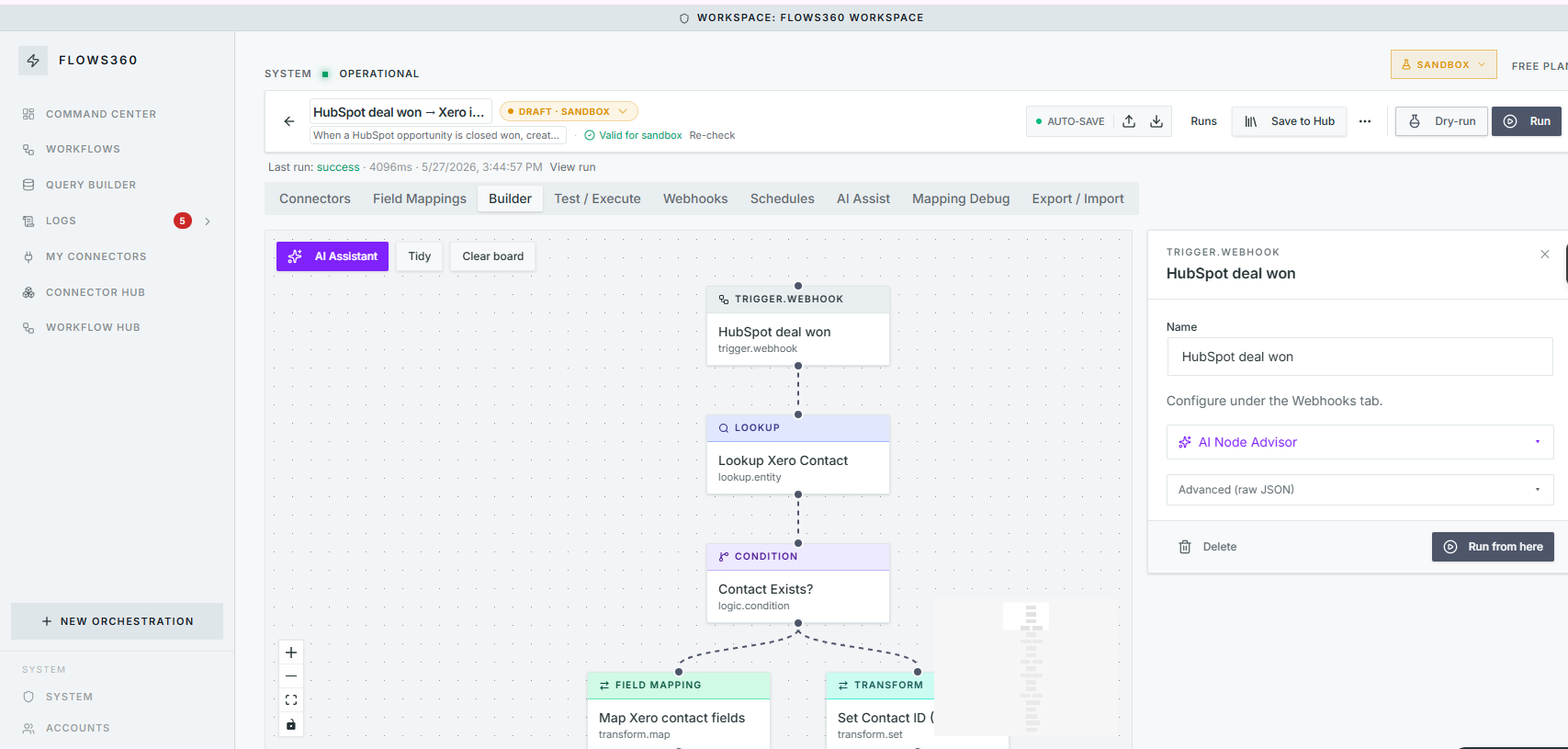This screenshot has width=1568, height=749.
Task: Switch to the Mapping Debug tab
Action: 961,199
